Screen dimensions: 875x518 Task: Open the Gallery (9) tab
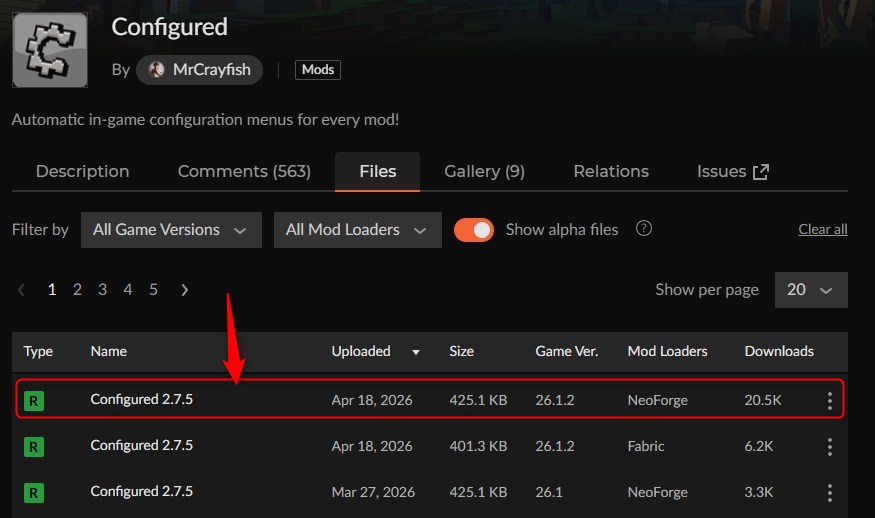pos(484,171)
